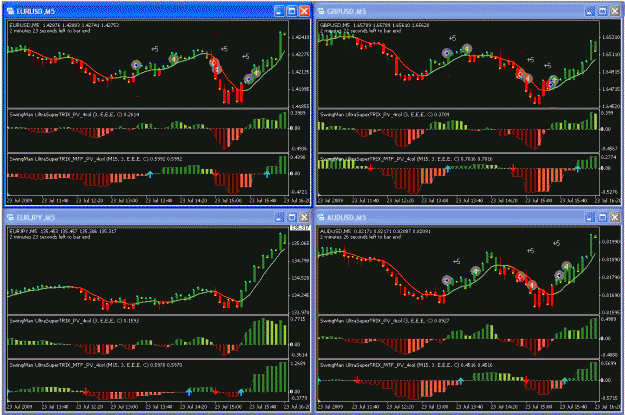Select UltraSuperTRIX_MTF_PV_4col label in EURJPY window
The height and width of the screenshot is (415, 625).
[x=96, y=365]
